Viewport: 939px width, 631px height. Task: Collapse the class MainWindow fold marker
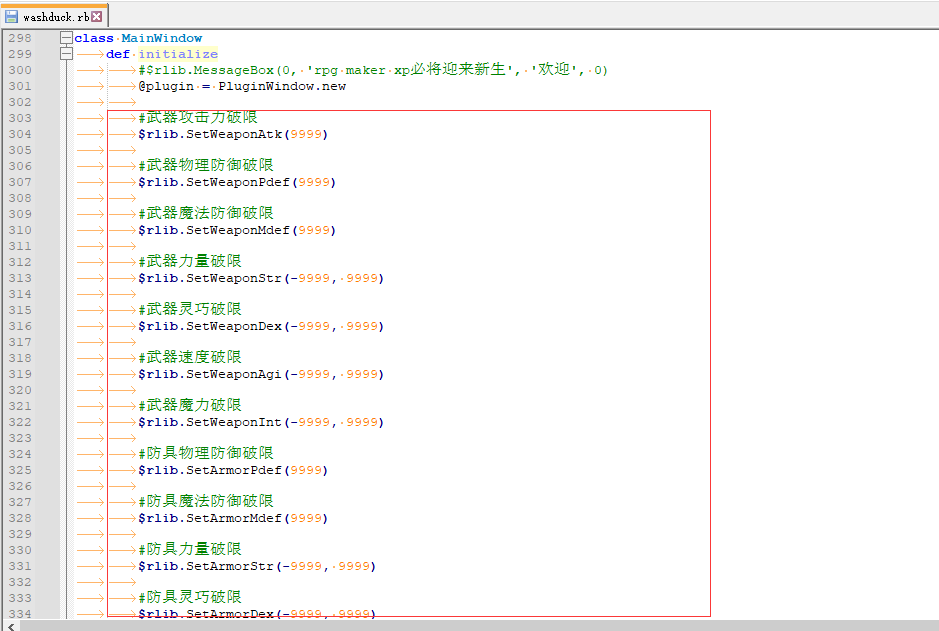tap(66, 38)
